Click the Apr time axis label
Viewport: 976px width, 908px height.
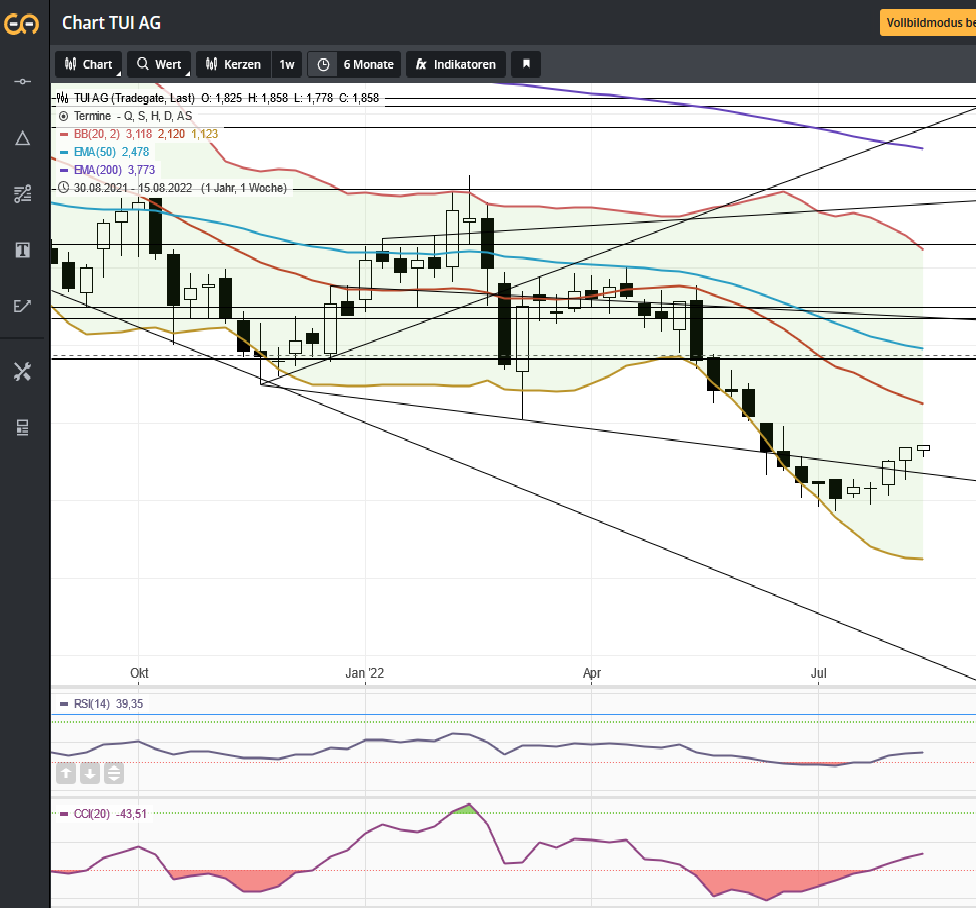[592, 673]
